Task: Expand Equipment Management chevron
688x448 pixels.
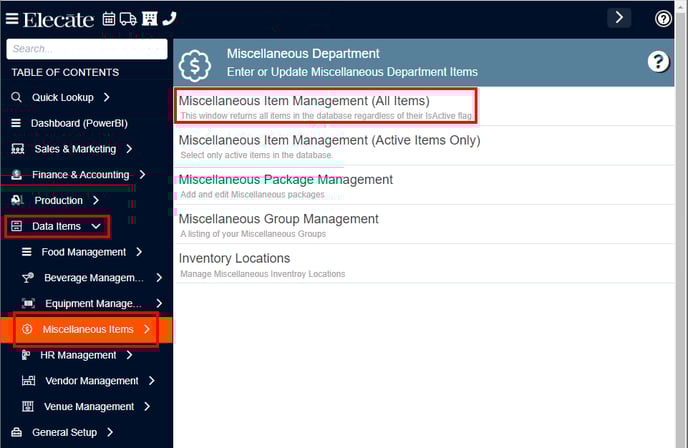Action: pos(159,303)
